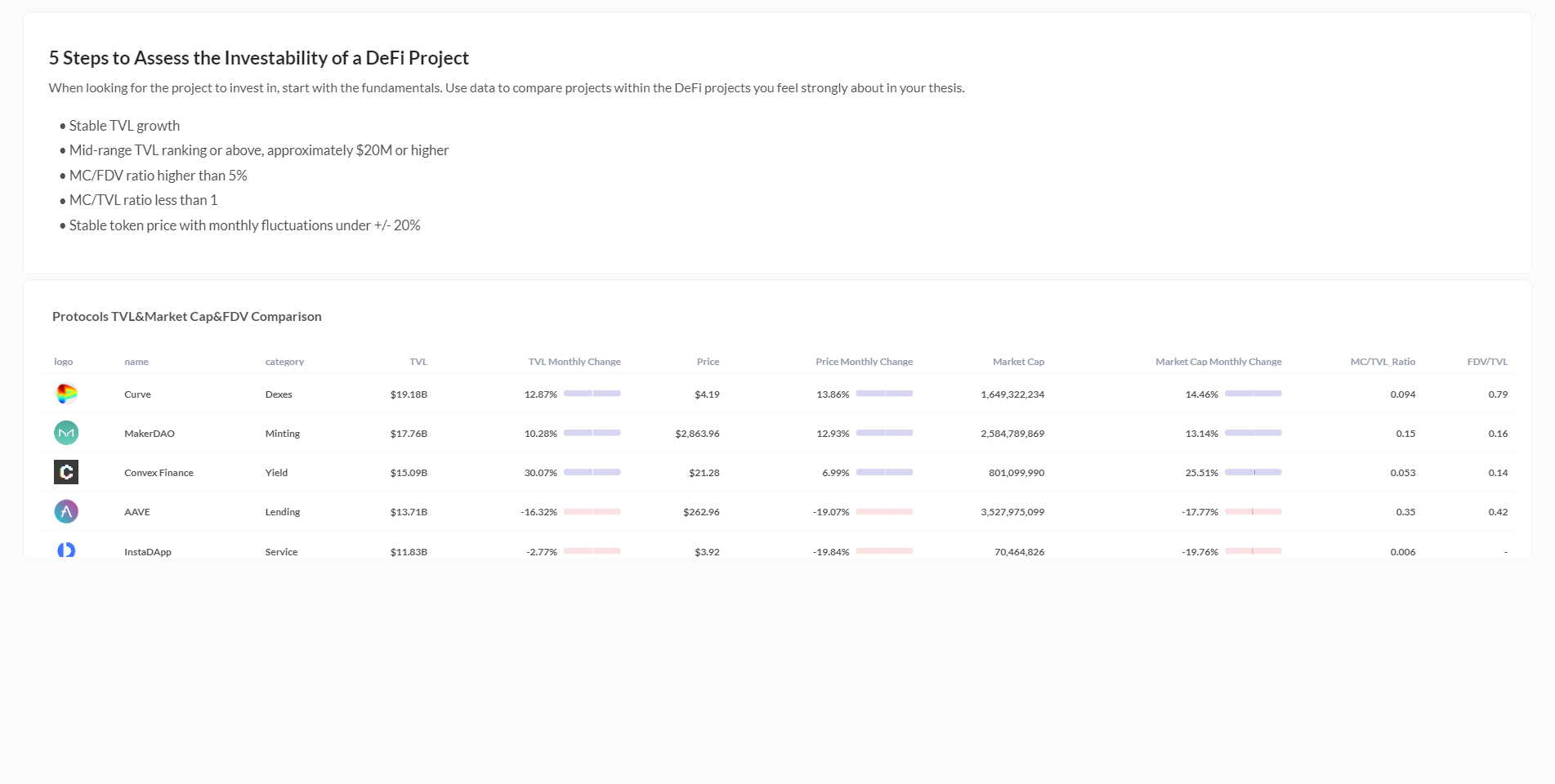Click the MakerDAO logo
This screenshot has height=784, width=1555.
(65, 433)
